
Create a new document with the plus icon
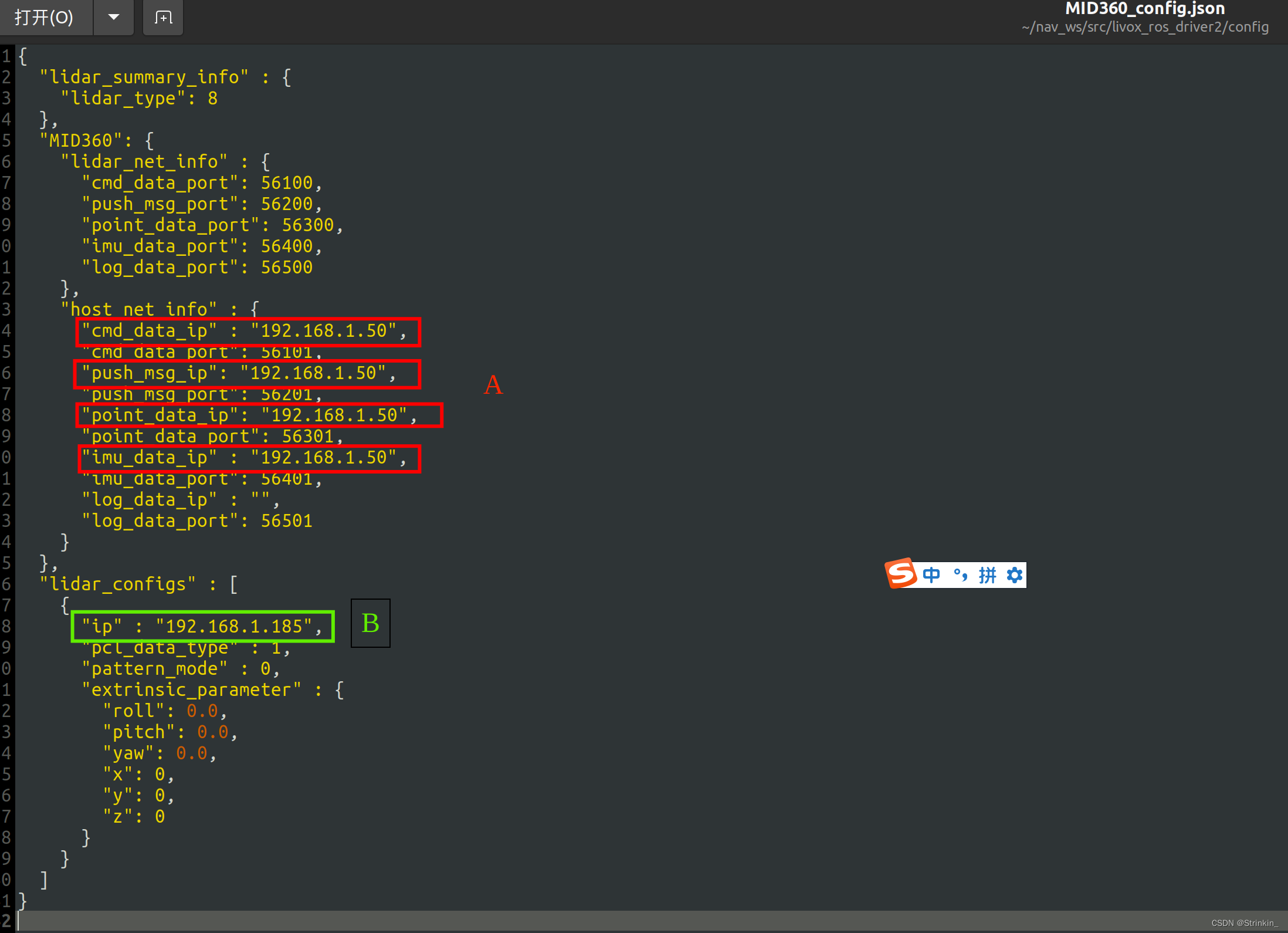[x=163, y=18]
